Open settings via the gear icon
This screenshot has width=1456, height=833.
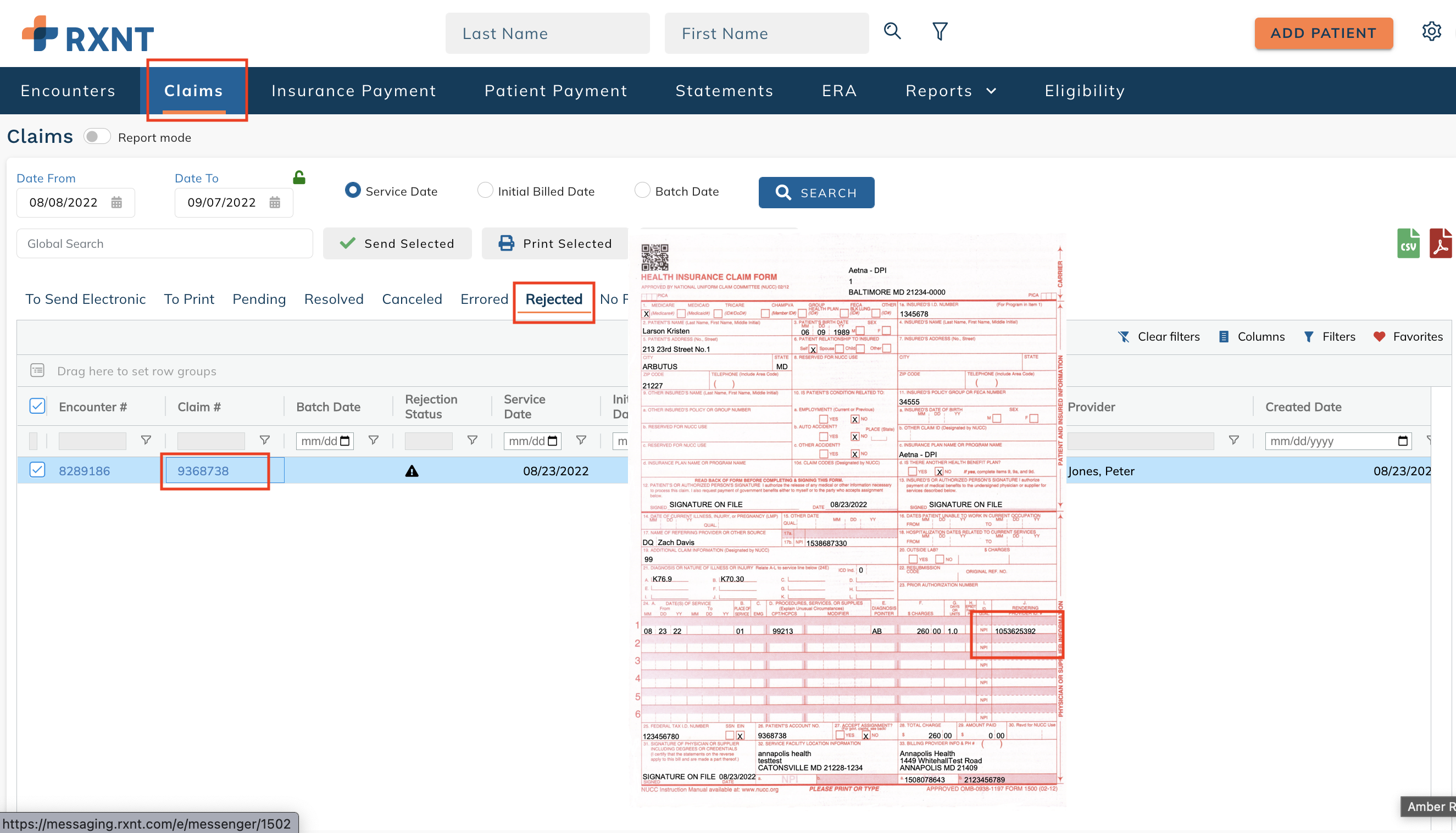coord(1432,31)
